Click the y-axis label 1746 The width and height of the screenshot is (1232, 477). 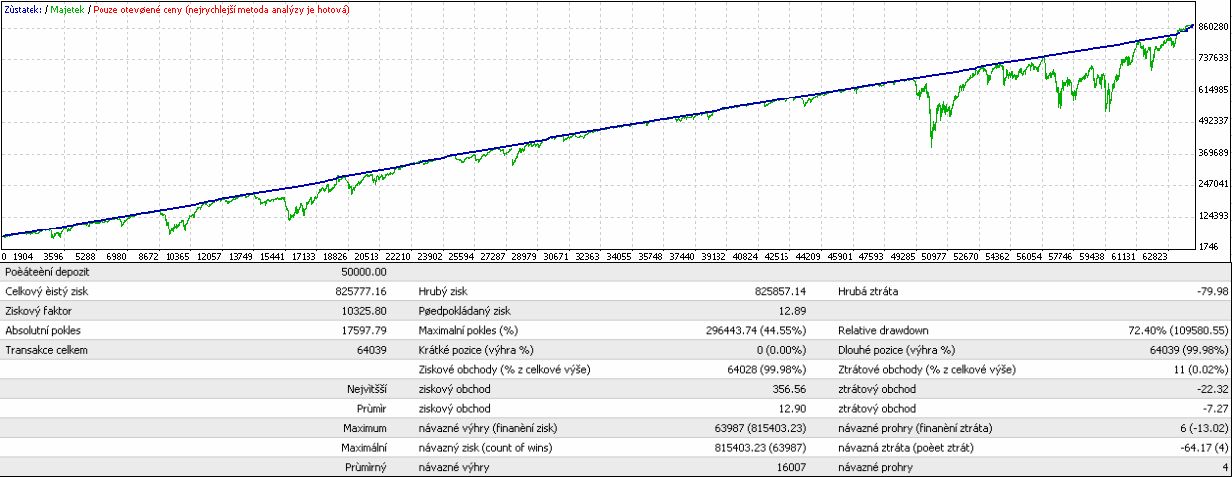tap(1207, 246)
